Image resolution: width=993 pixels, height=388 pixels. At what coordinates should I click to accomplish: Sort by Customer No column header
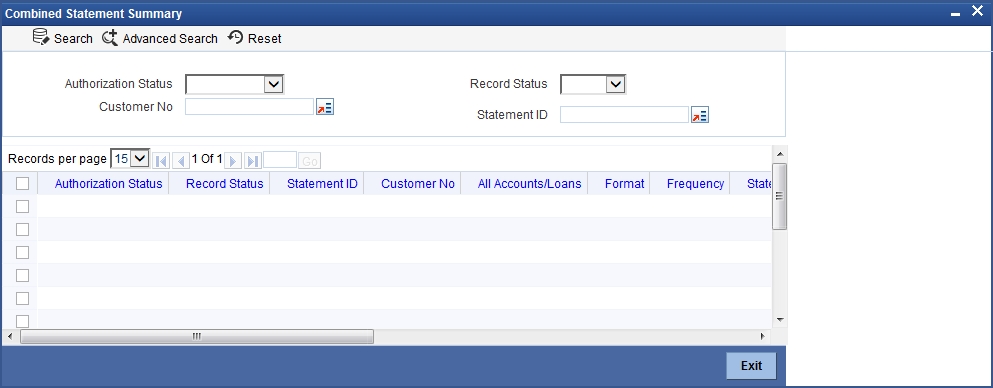[418, 184]
